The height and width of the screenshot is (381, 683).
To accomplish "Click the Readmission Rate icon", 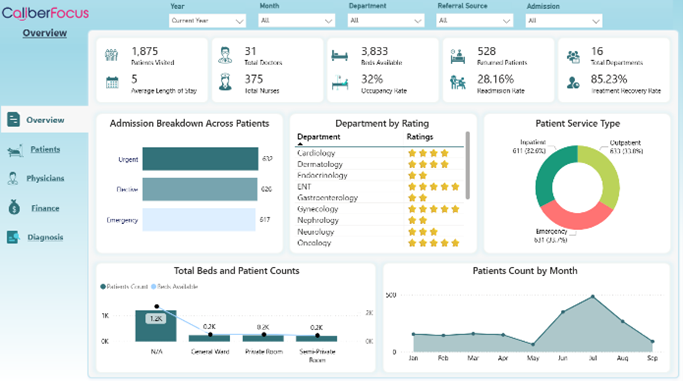I will click(x=457, y=82).
